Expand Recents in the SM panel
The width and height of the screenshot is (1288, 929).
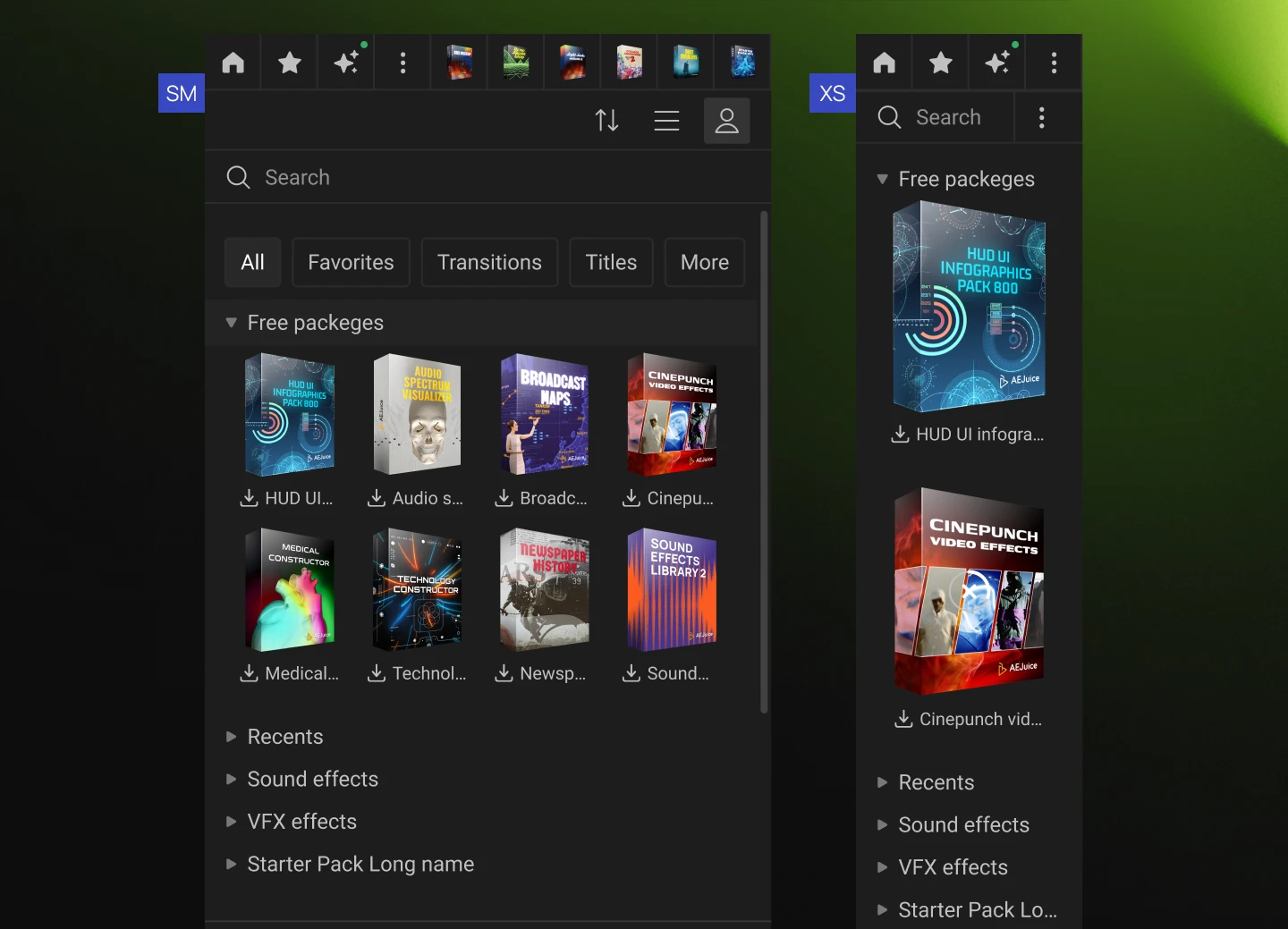(232, 737)
